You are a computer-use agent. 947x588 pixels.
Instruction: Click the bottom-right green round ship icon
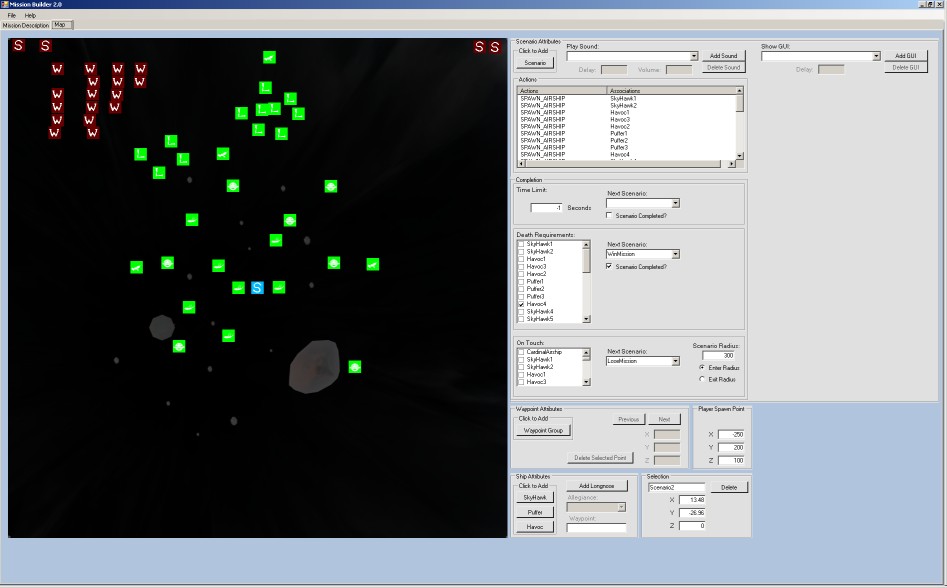[355, 367]
